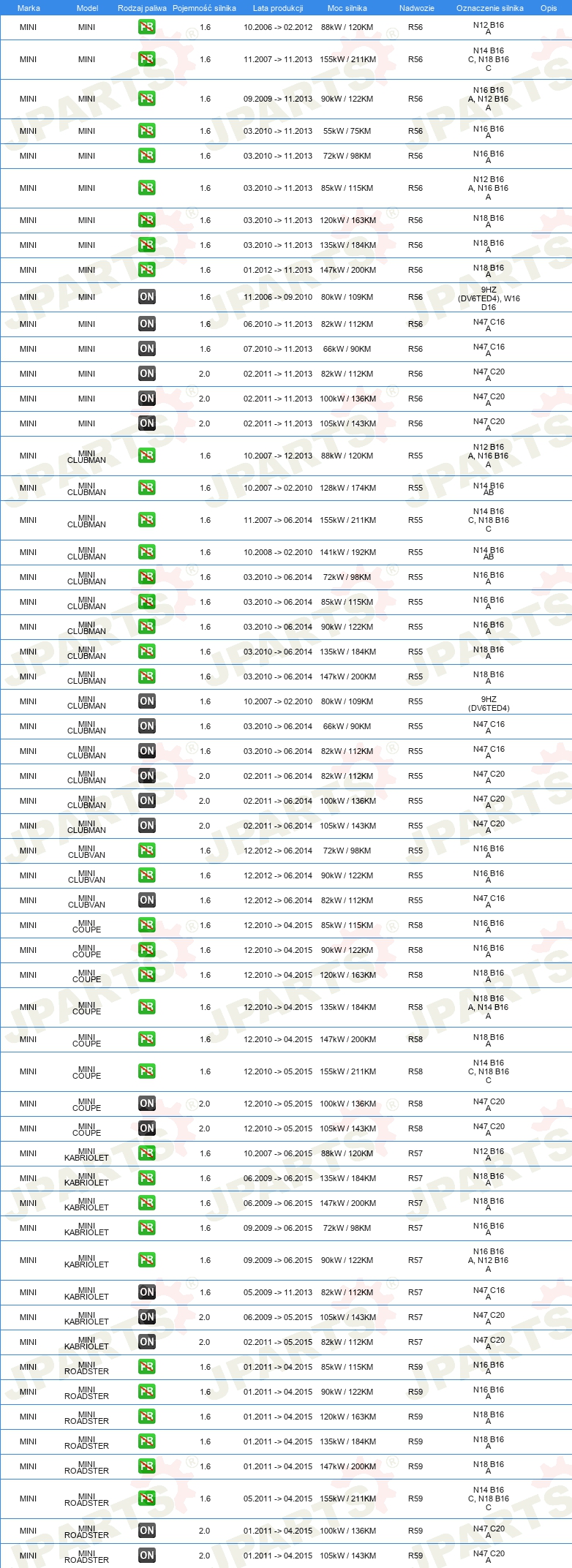
Task: Click PB icon in Roadster 85kW/115KM row
Action: point(146,1367)
